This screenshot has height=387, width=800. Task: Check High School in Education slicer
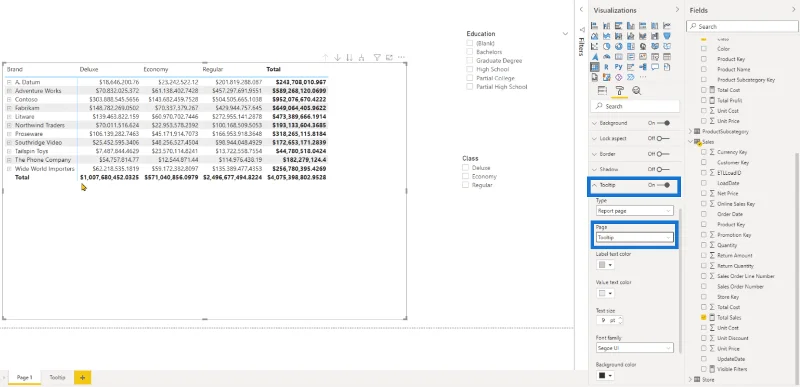coord(469,69)
